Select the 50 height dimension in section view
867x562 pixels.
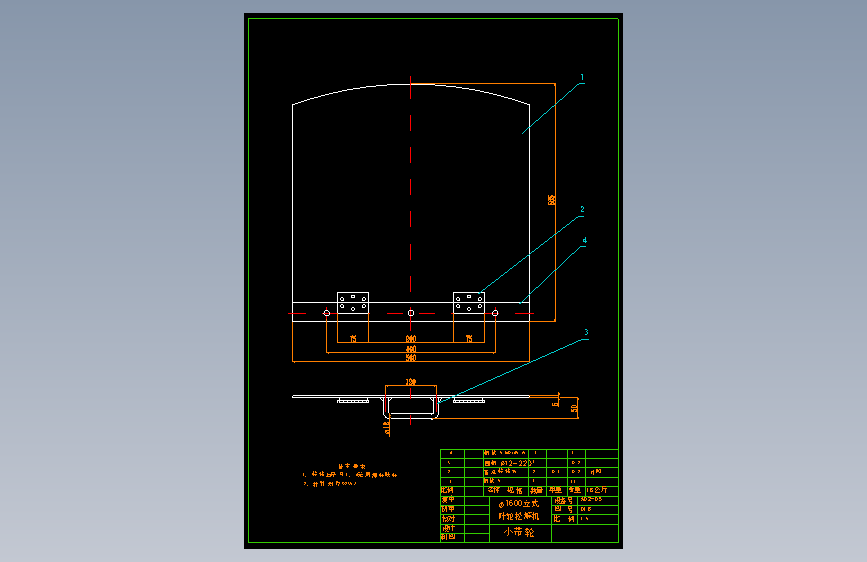click(574, 408)
